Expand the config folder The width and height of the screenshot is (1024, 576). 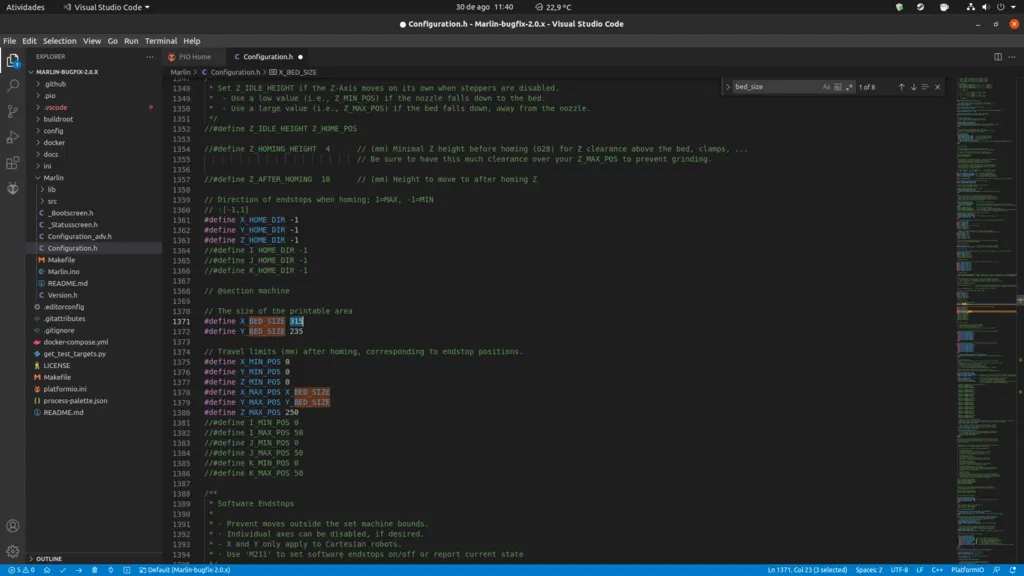[x=54, y=131]
